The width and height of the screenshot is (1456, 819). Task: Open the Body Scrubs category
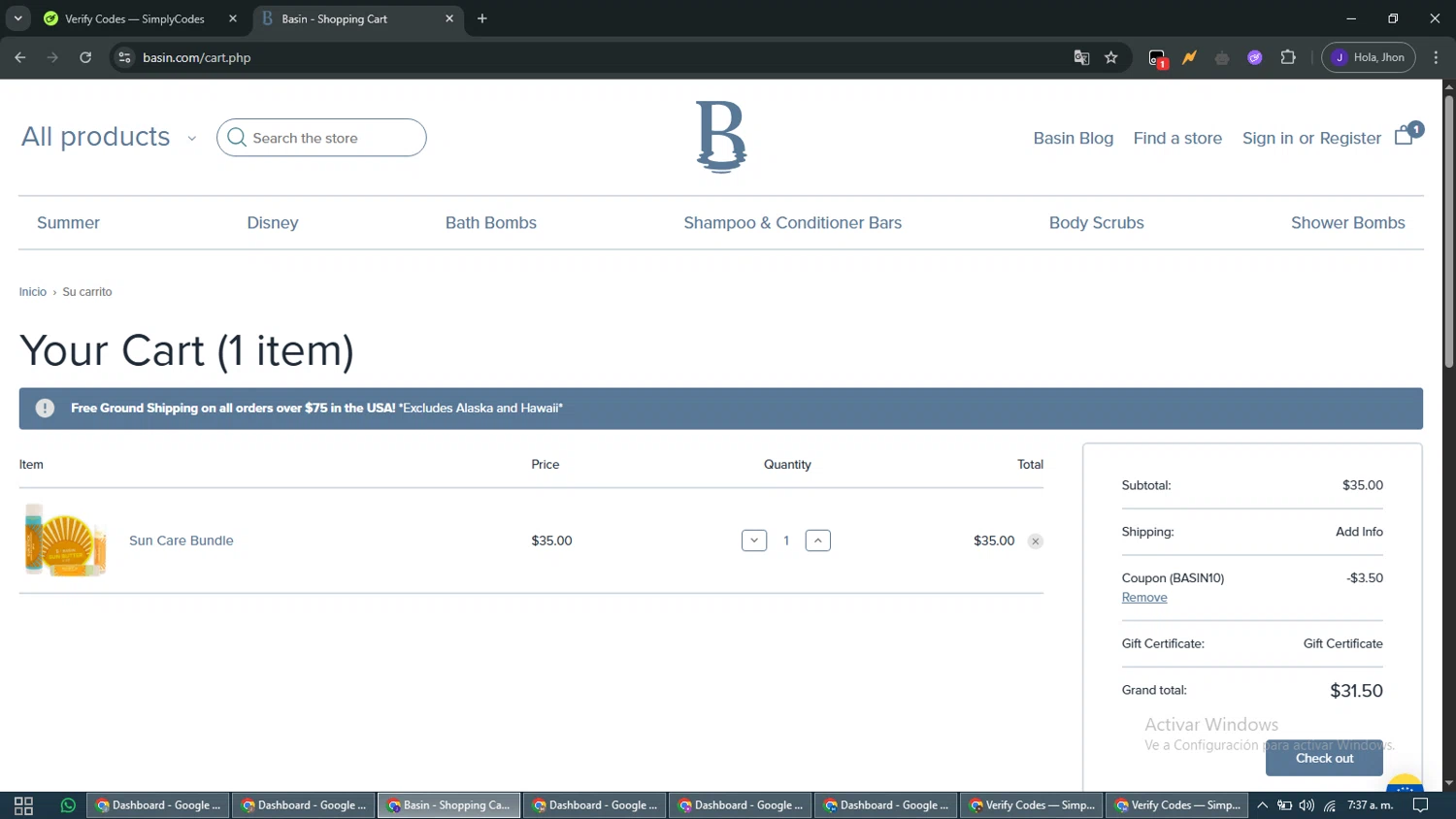click(1096, 223)
